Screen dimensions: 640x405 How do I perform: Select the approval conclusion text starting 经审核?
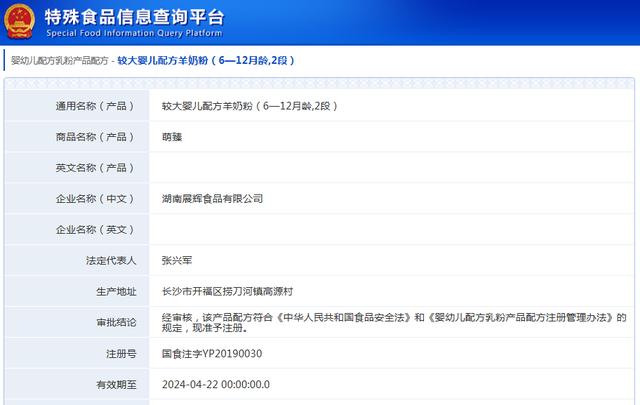coord(394,323)
